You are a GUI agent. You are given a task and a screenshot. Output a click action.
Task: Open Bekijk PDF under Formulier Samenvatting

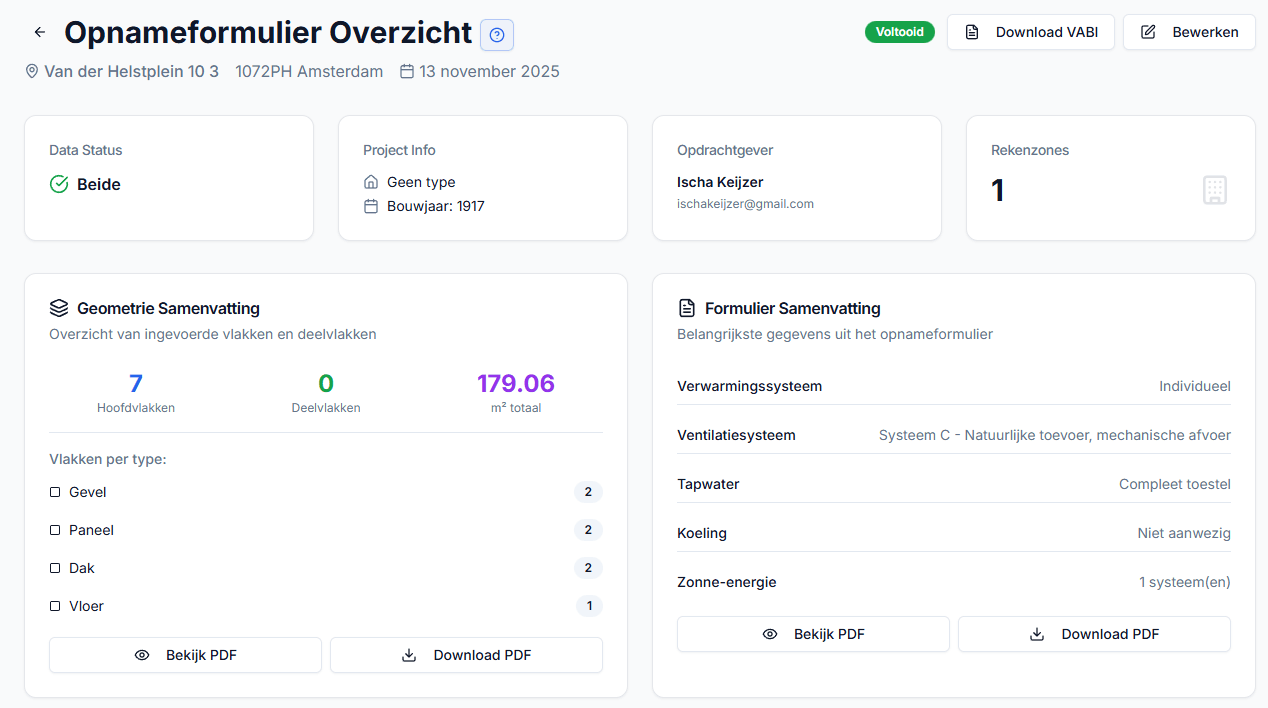click(812, 633)
